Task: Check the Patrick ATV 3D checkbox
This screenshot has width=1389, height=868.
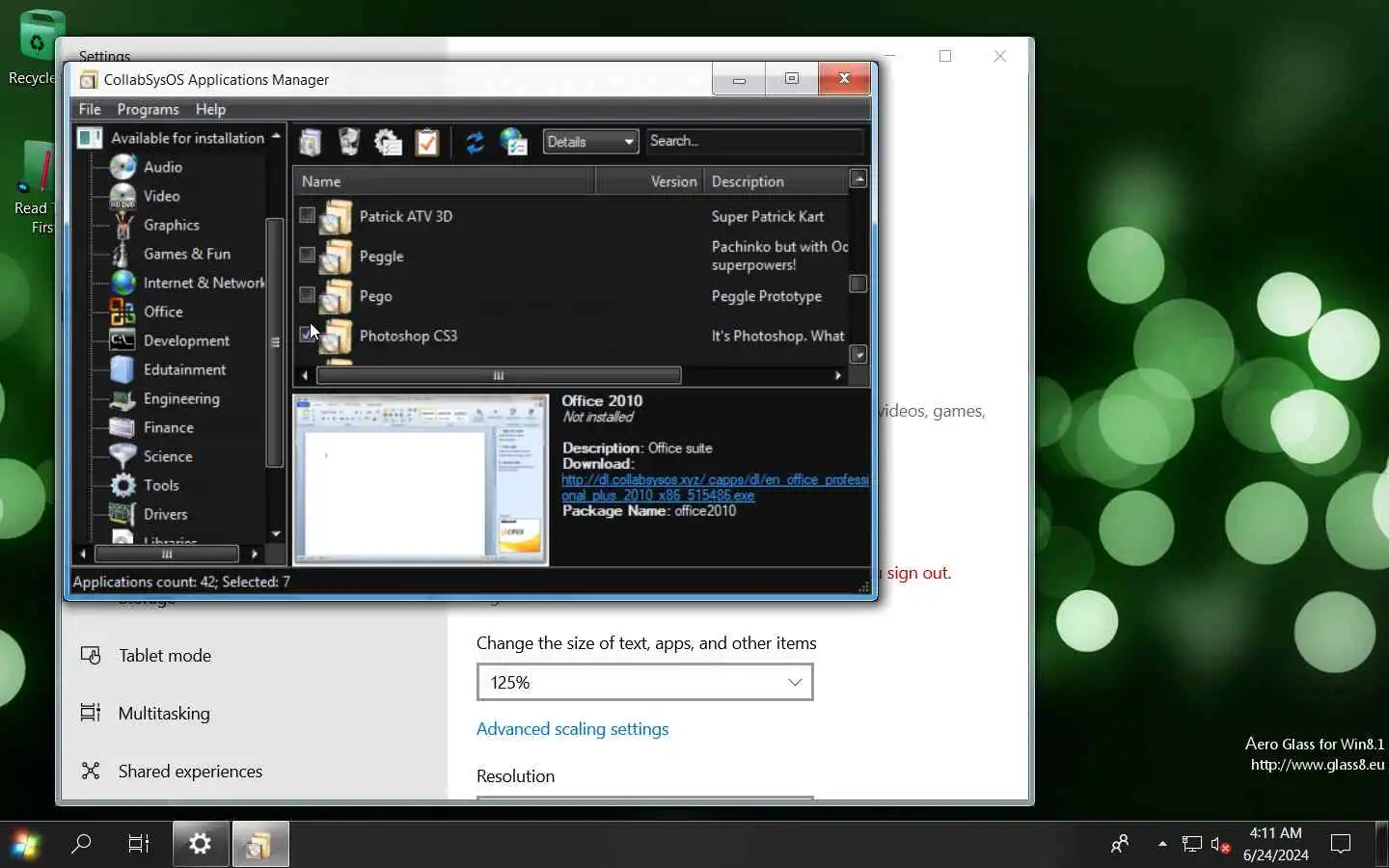Action: click(x=307, y=215)
